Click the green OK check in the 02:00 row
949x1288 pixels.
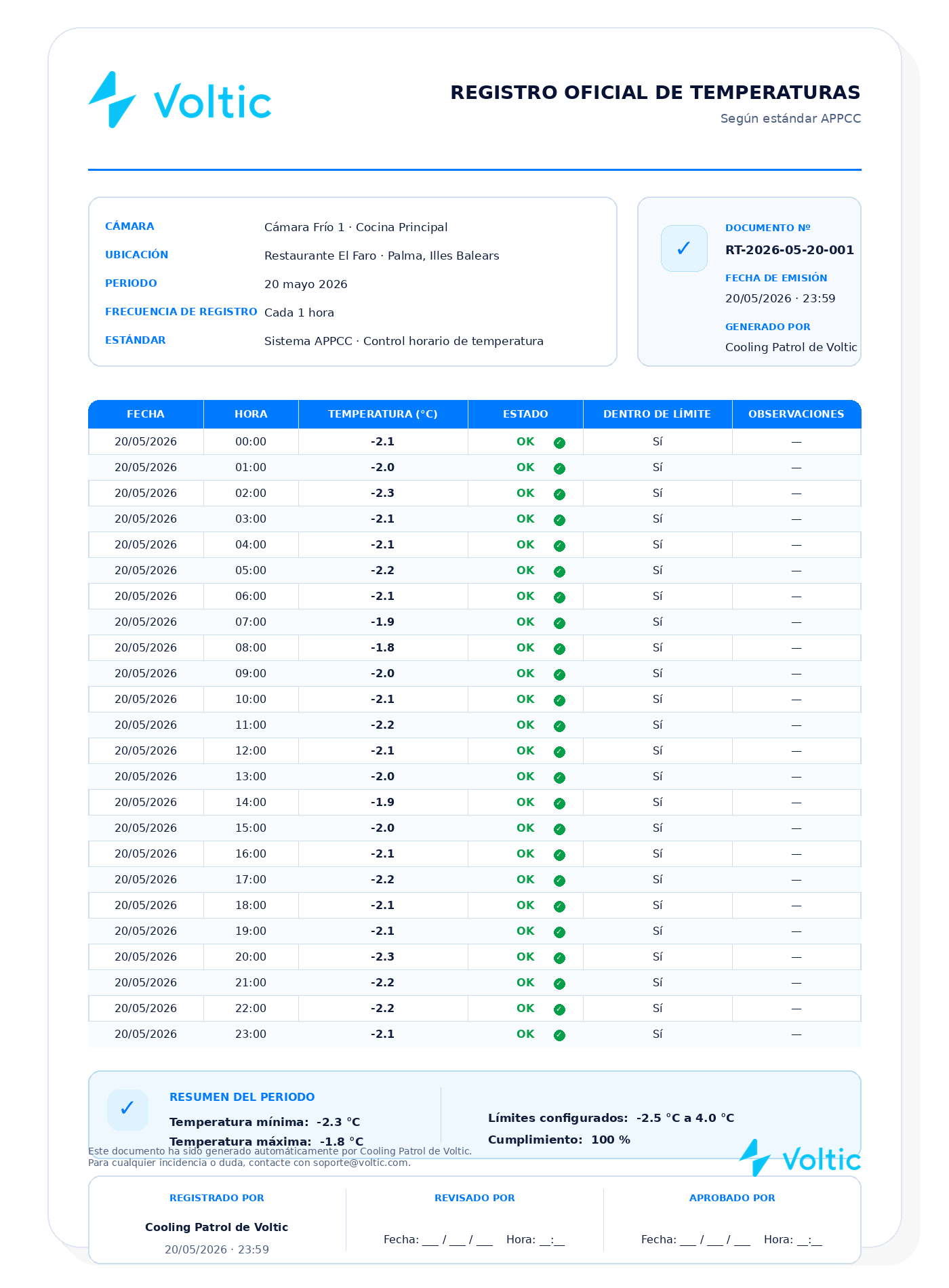point(559,494)
